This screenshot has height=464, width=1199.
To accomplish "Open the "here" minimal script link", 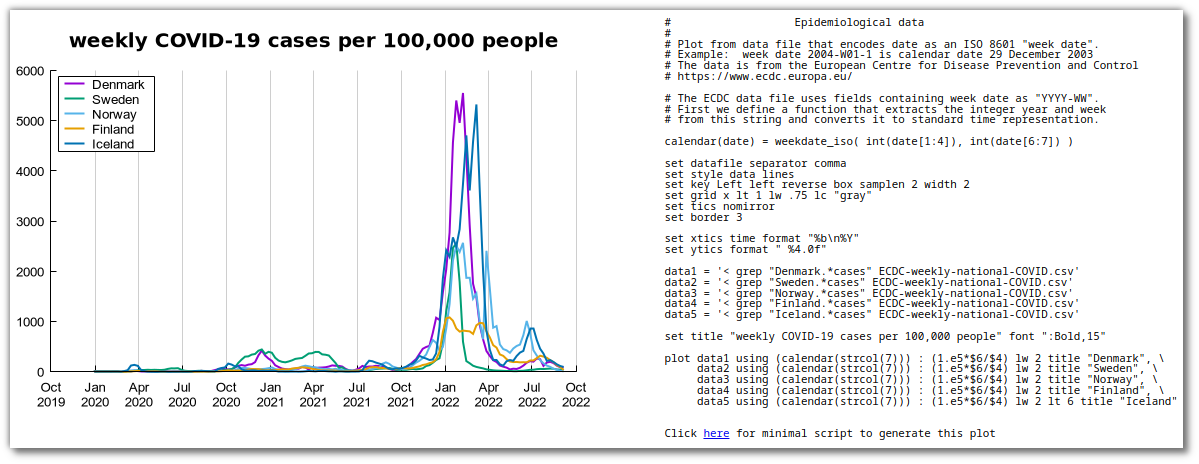I will click(x=716, y=434).
